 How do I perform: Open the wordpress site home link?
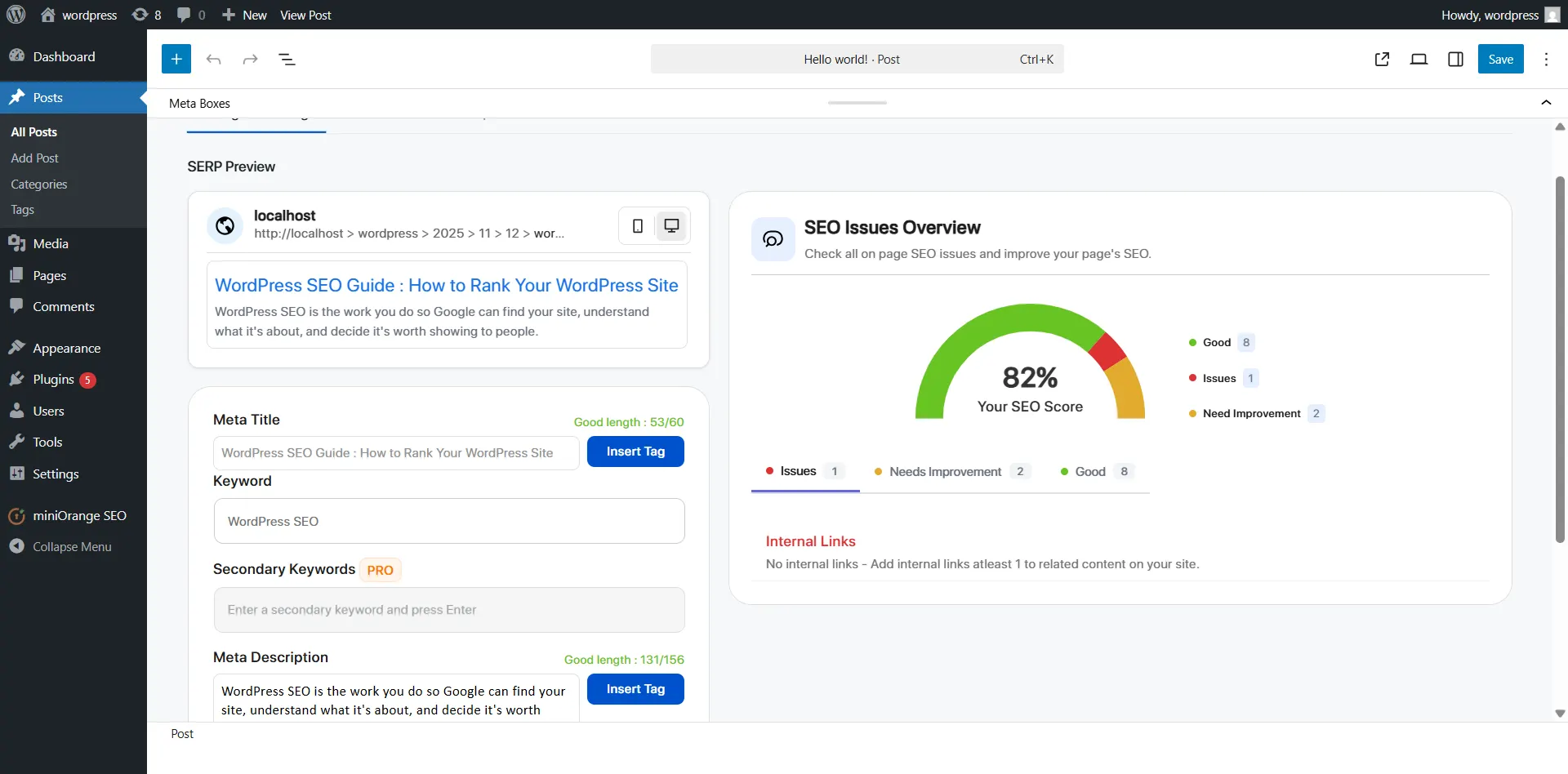(78, 15)
